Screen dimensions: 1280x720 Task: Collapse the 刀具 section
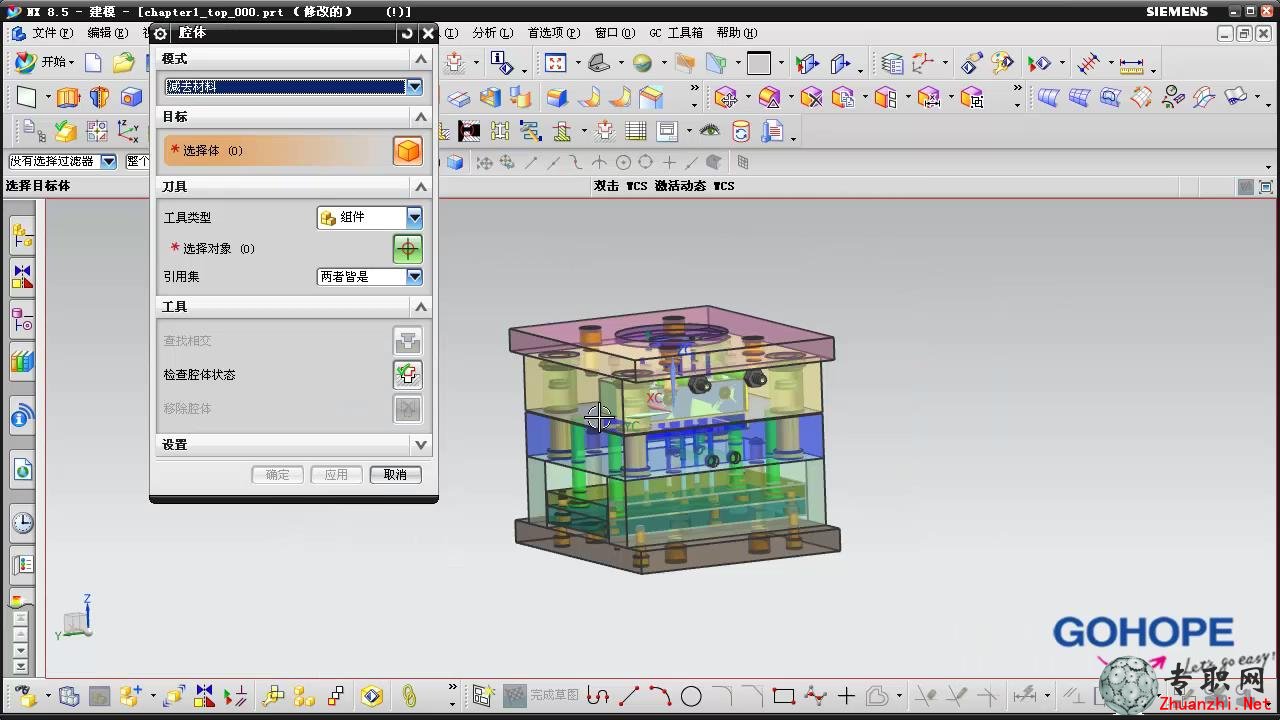[x=421, y=187]
